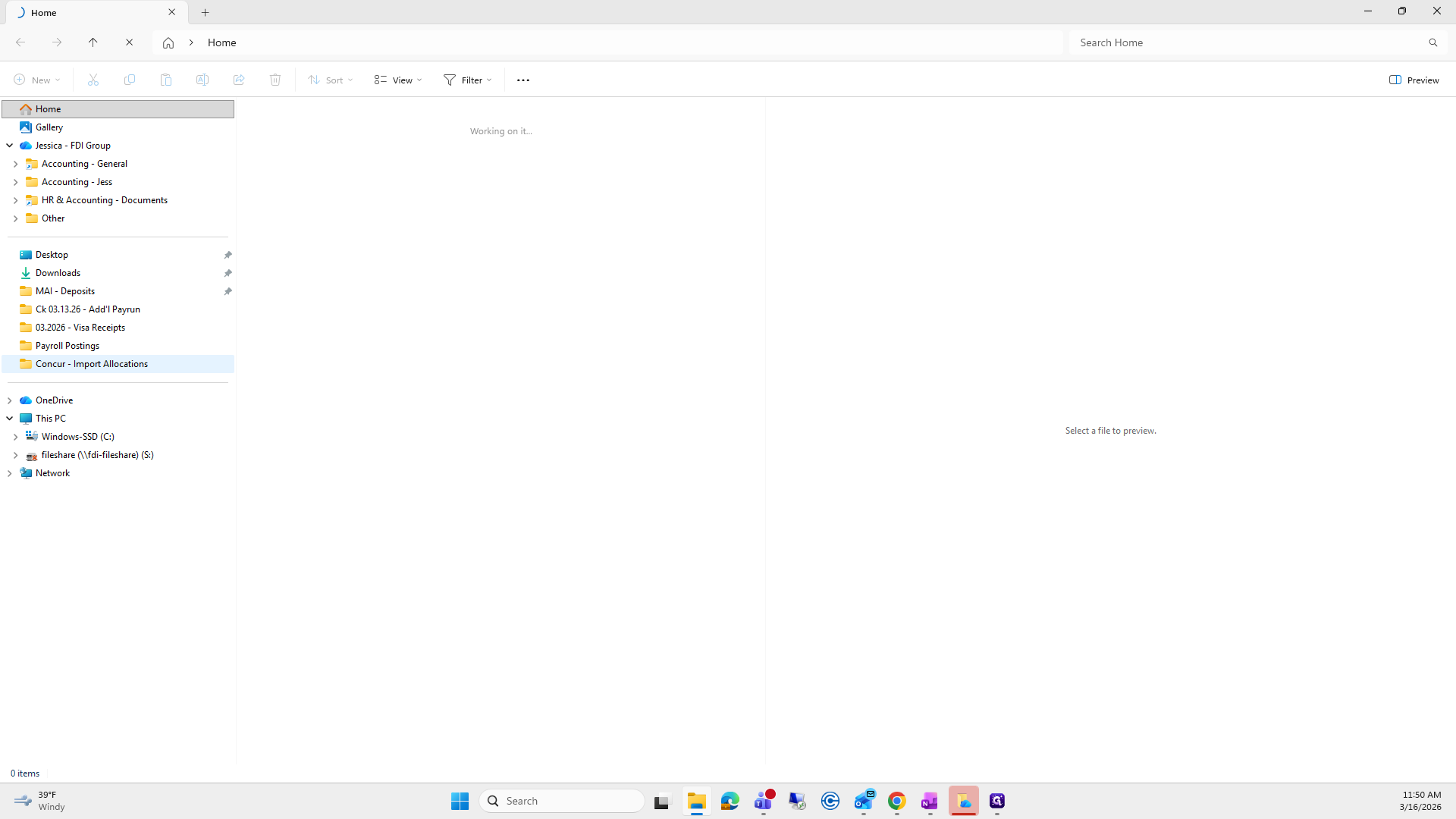Open the See more ellipsis menu
Viewport: 1456px width, 819px height.
coord(522,80)
